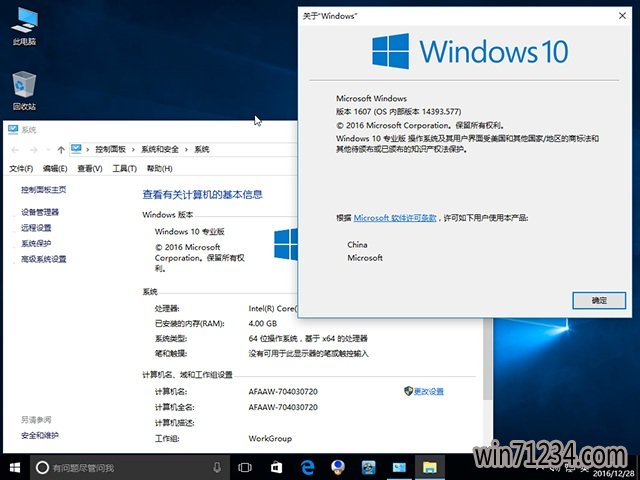Viewport: 640px width, 480px height.
Task: Open the Microsoft 软件许可条款 link
Action: (x=395, y=218)
